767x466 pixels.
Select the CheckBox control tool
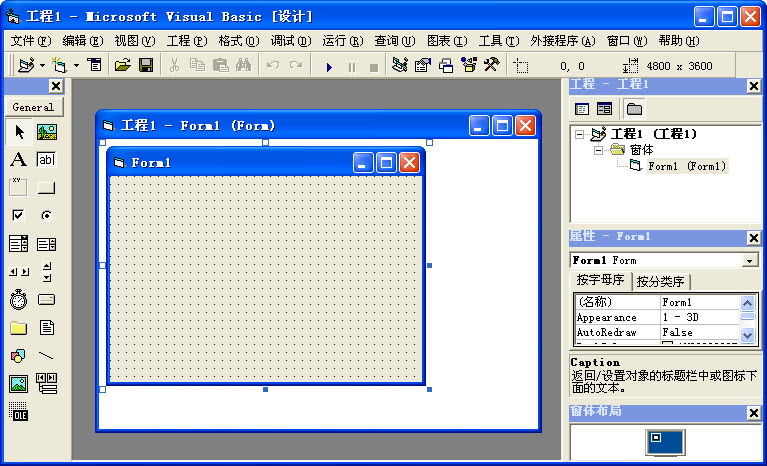[18, 215]
